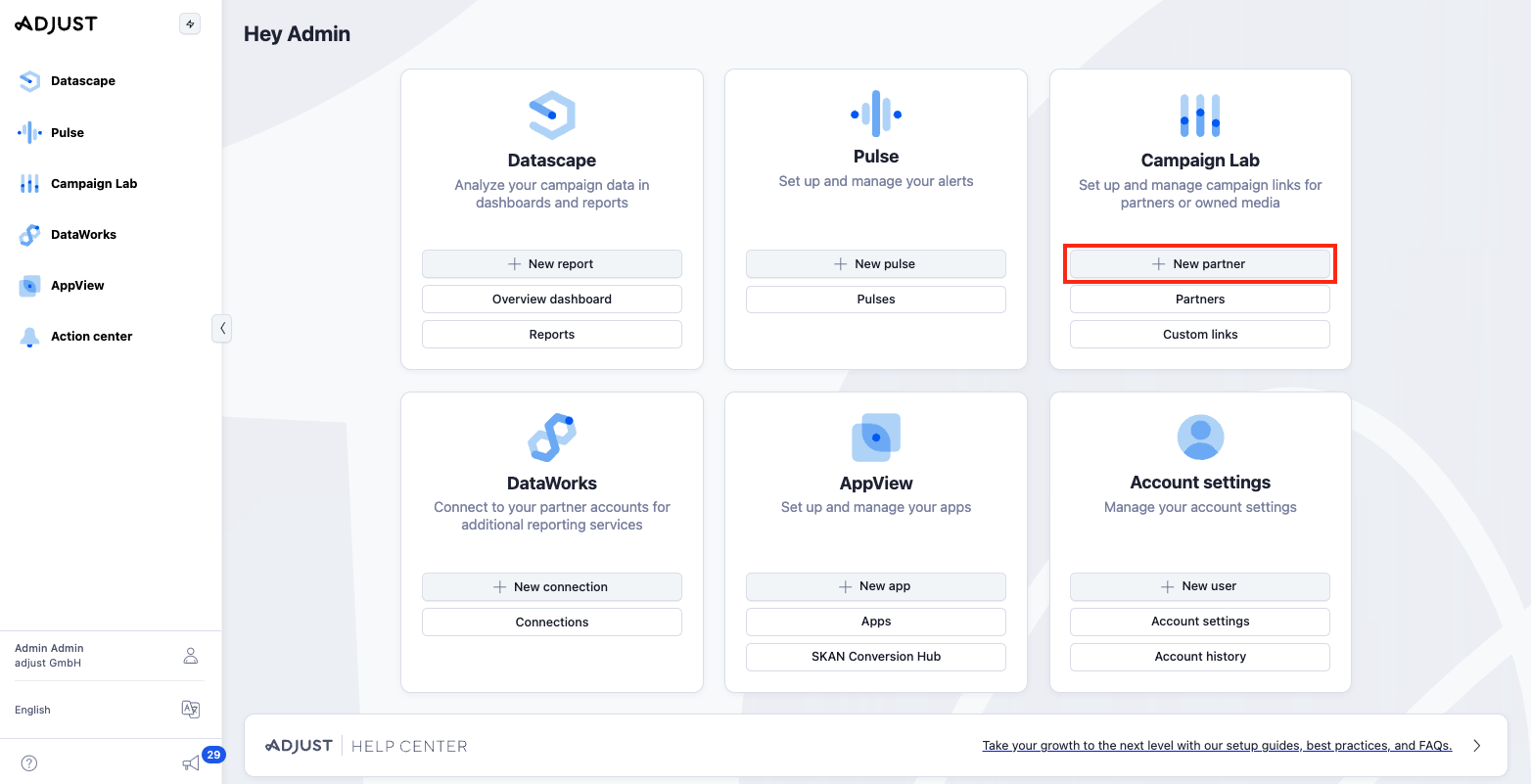1531x784 pixels.
Task: Click the large Pulse card icon
Action: [876, 114]
